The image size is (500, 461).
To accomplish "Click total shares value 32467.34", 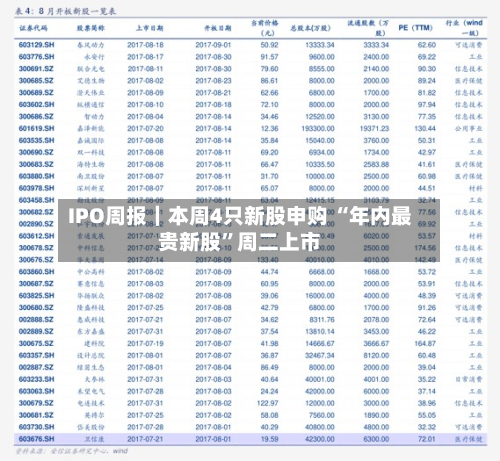I will [320, 356].
